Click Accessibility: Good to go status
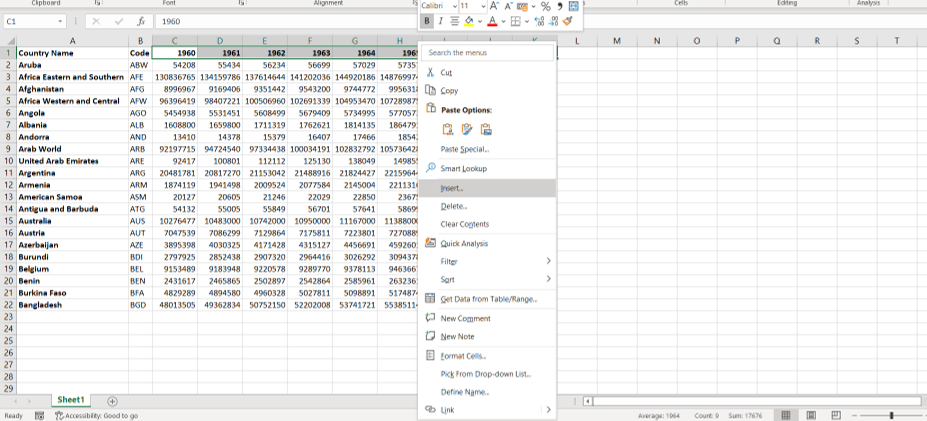This screenshot has width=927, height=421. pos(96,416)
